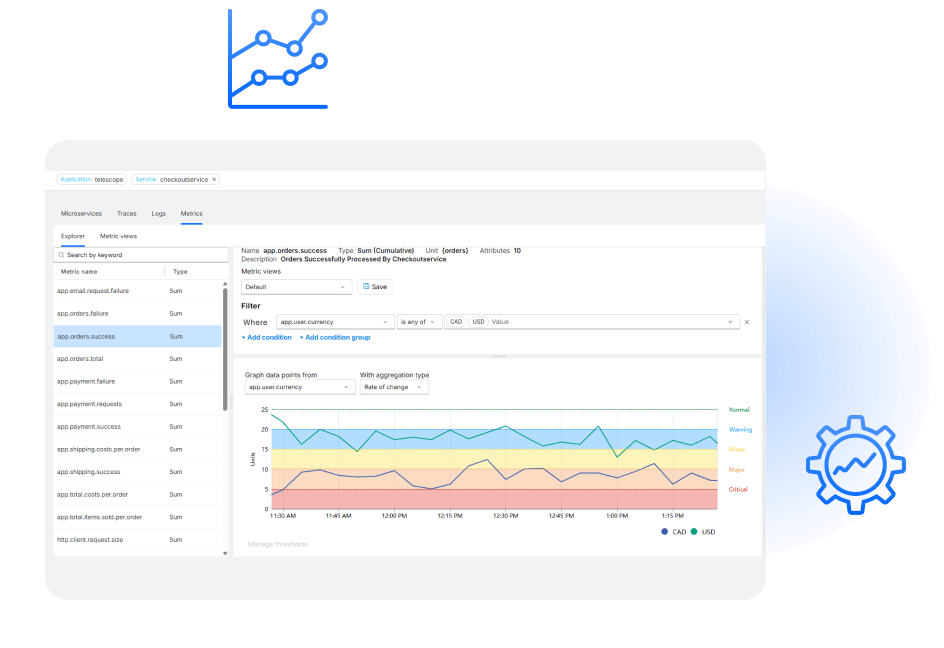Click the USD value chip
Screen dimensions: 944x648
(x=478, y=322)
